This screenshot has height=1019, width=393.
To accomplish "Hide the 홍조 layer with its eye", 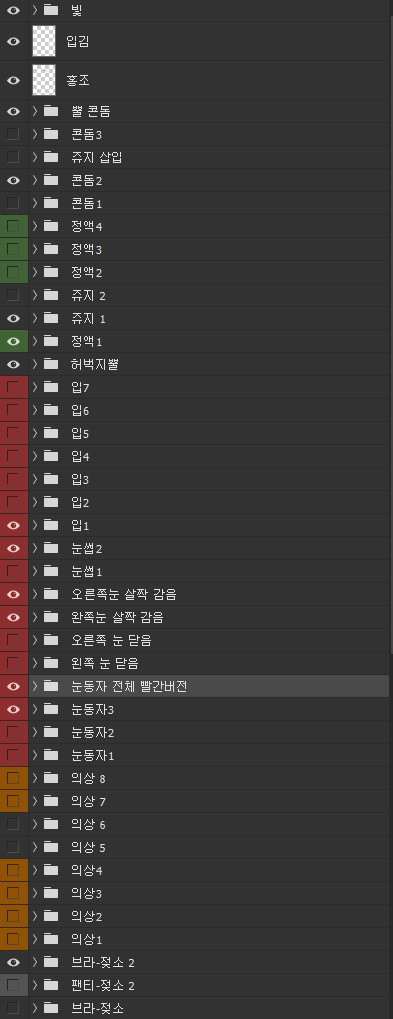I will (13, 81).
